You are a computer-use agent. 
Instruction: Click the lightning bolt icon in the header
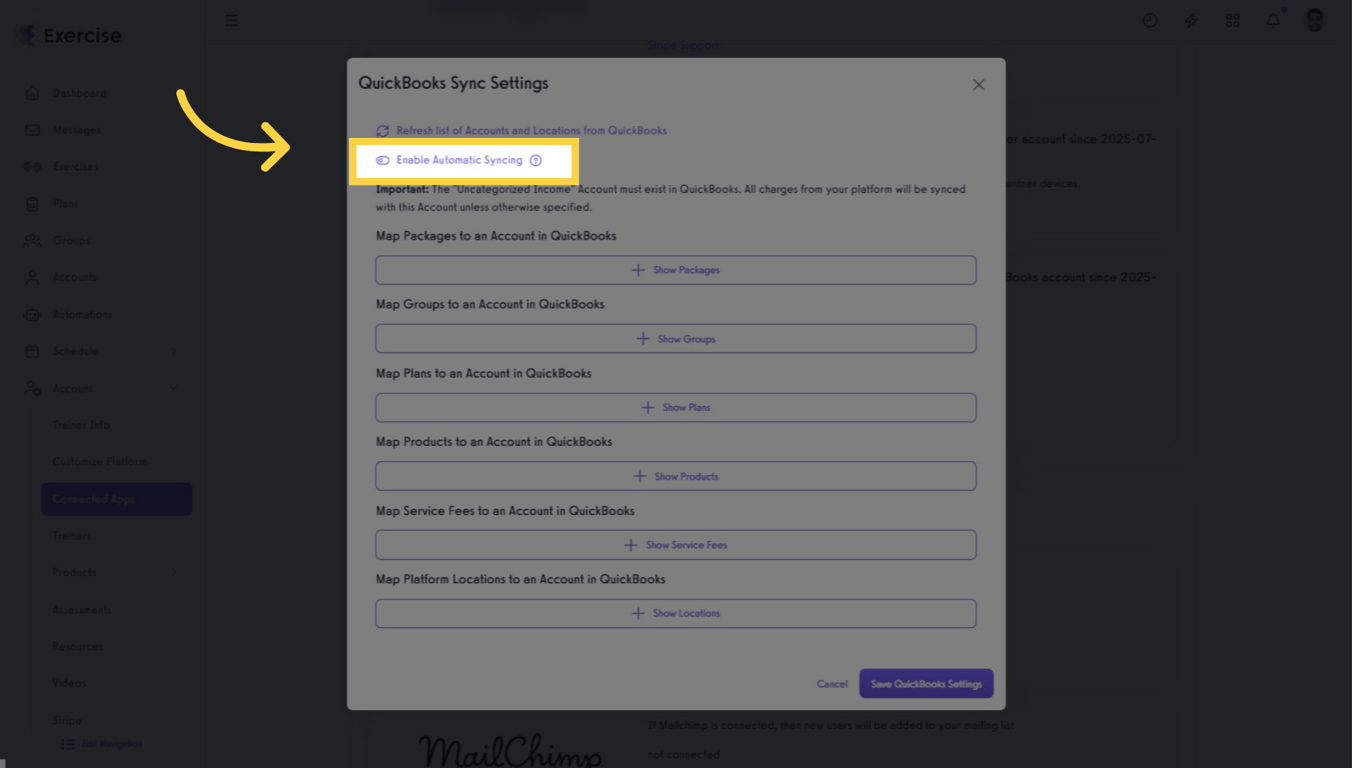[1191, 20]
